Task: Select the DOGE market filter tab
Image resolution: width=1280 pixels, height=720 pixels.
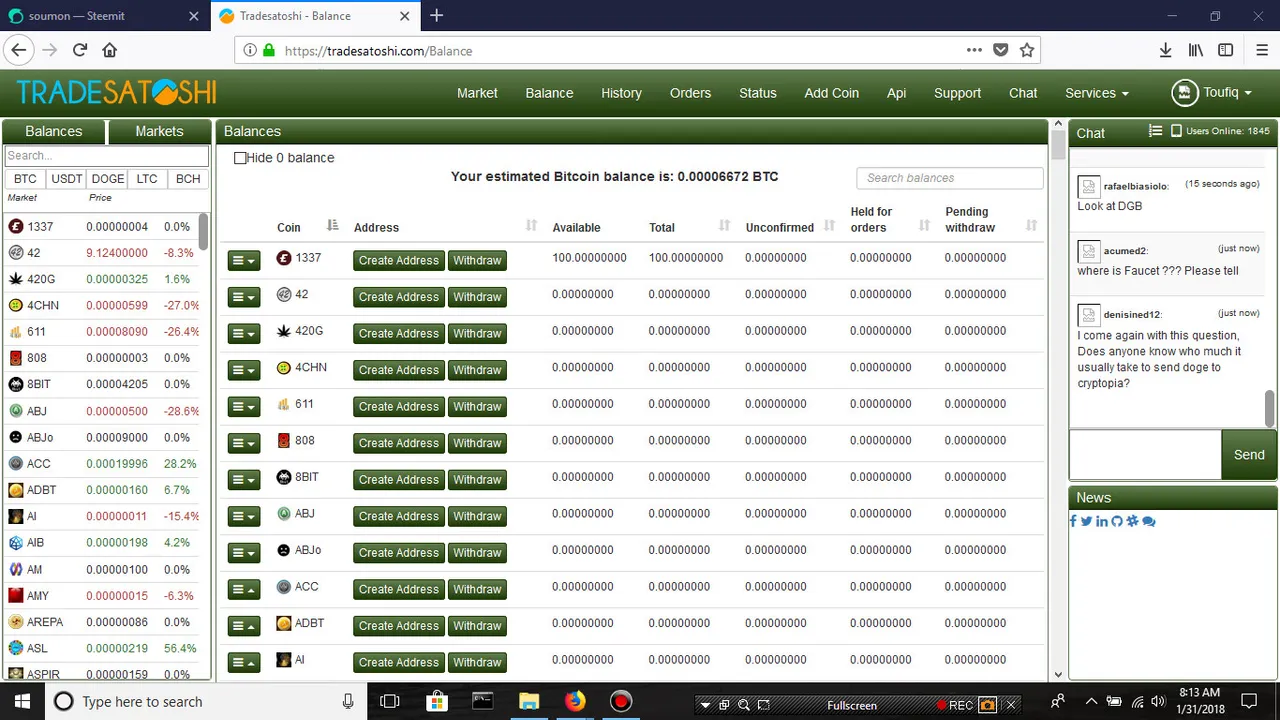Action: click(x=108, y=179)
